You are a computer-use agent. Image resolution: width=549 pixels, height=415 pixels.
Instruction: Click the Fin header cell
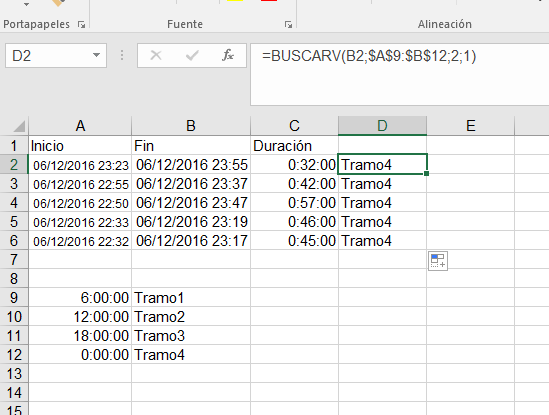tap(191, 145)
